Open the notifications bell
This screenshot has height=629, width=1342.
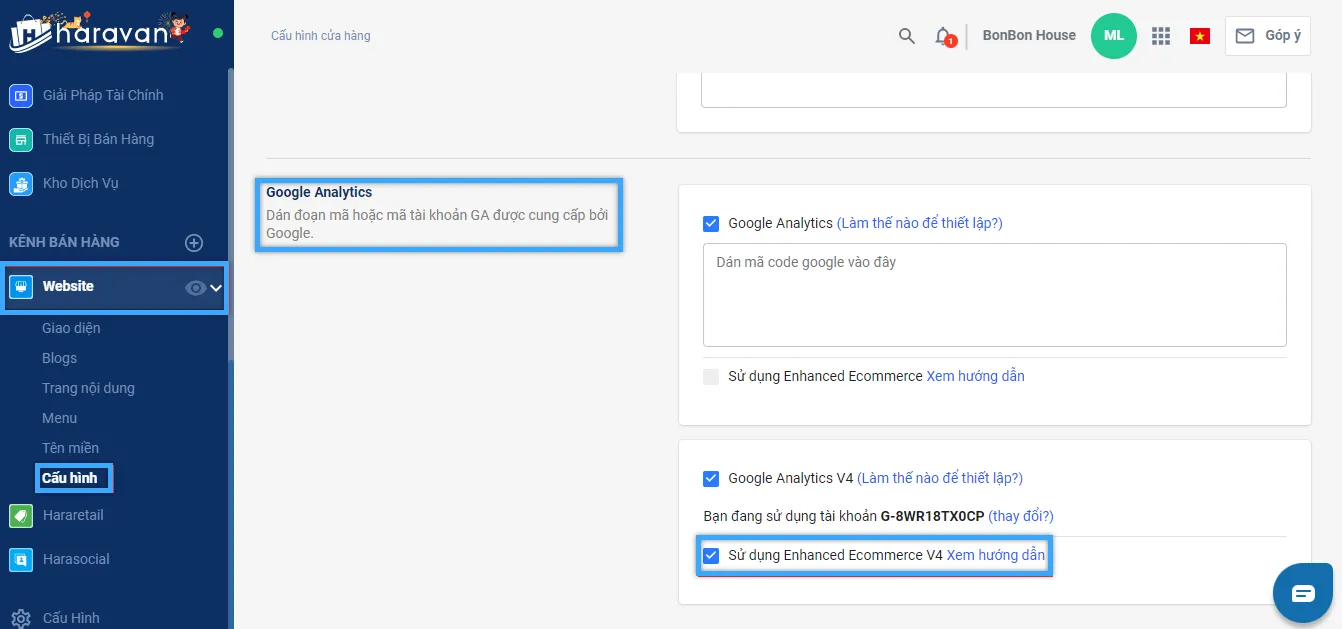click(x=943, y=36)
